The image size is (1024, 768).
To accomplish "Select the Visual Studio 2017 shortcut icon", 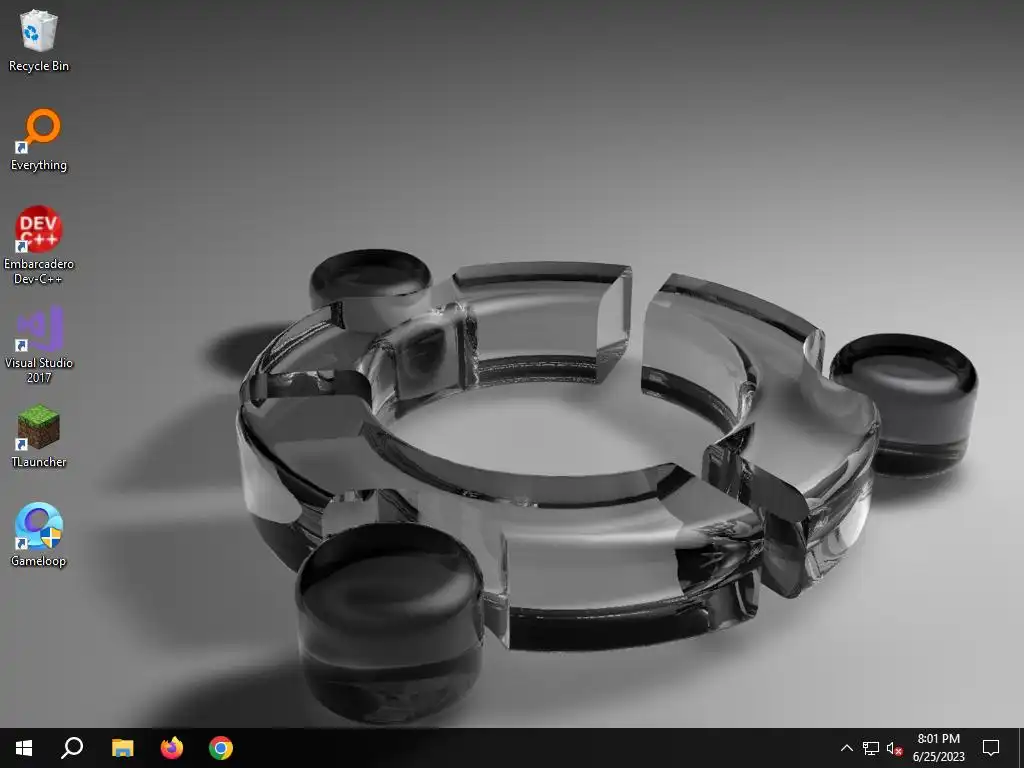I will coord(39,328).
